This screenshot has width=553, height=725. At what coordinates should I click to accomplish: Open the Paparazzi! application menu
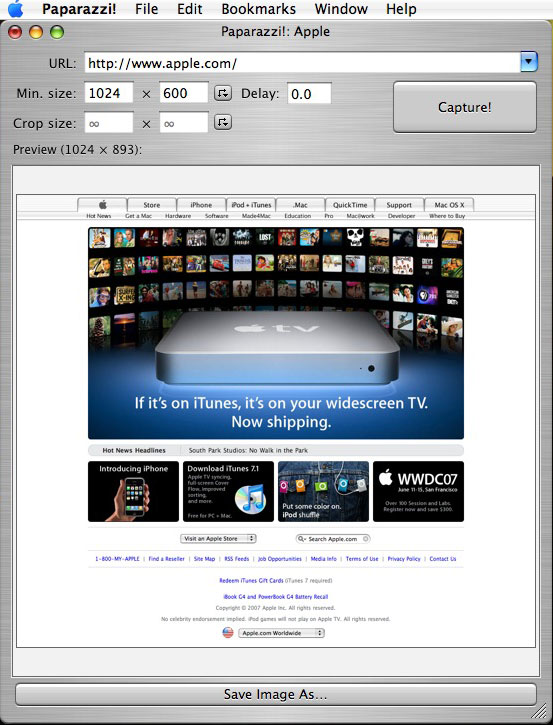[x=79, y=9]
